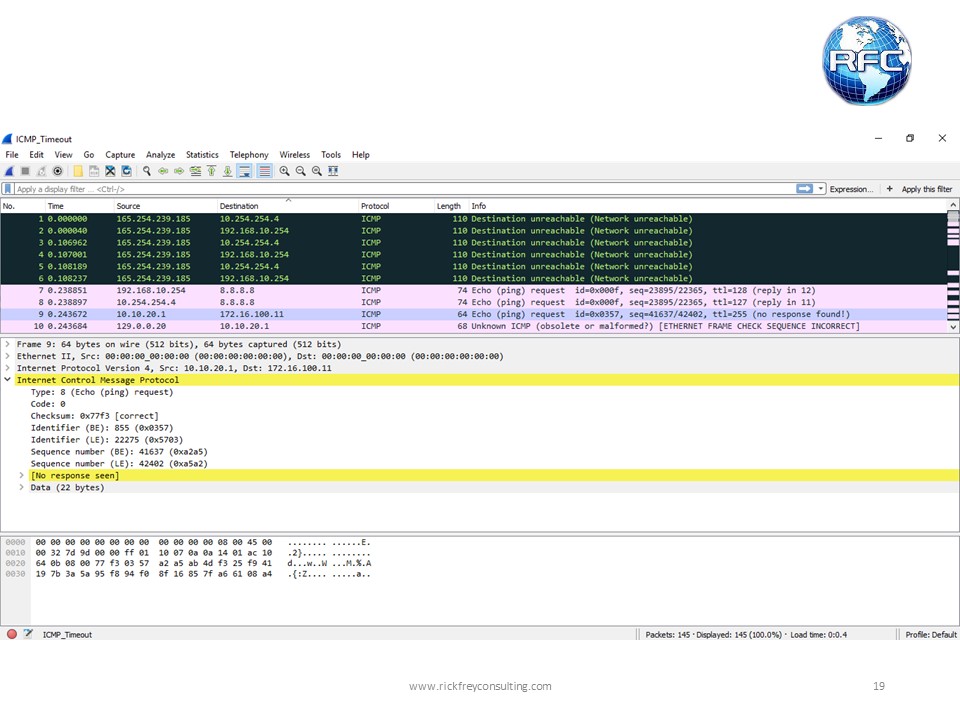Image resolution: width=960 pixels, height=720 pixels.
Task: Open the Edit menu
Action: point(36,155)
